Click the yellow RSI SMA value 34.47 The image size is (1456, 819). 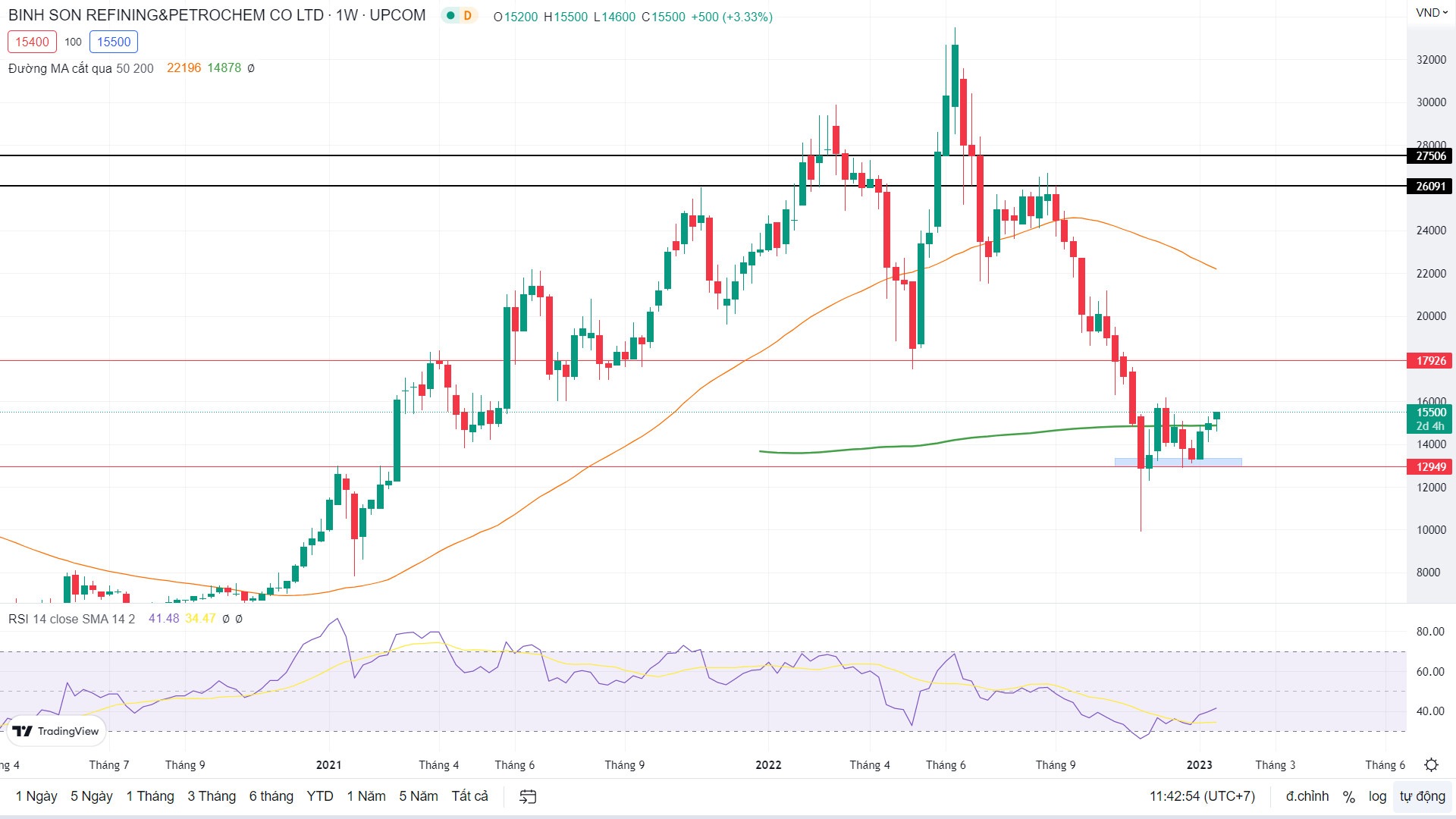(x=200, y=619)
